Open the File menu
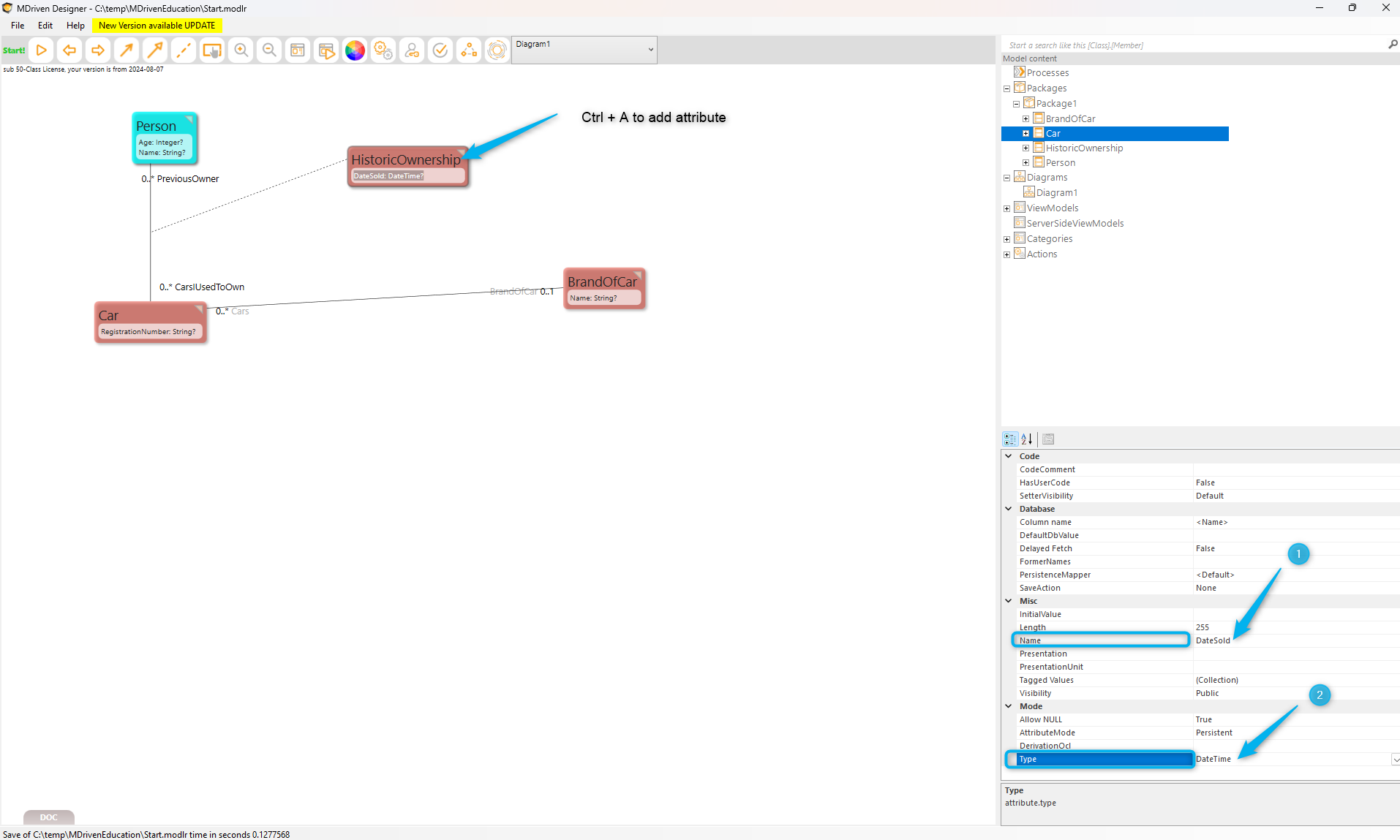The width and height of the screenshot is (1400, 840). 18,26
